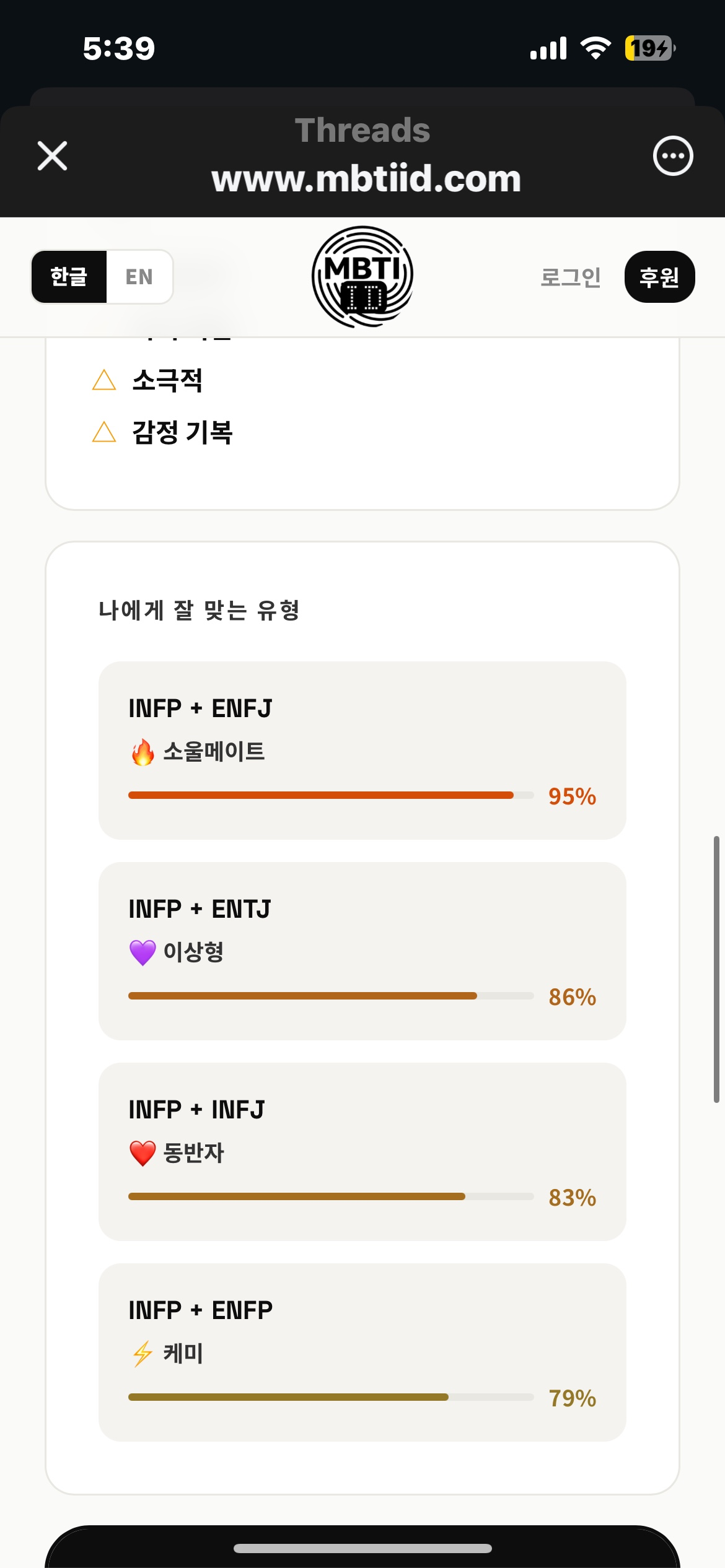Tap the MBTI ID logo
This screenshot has width=725, height=1568.
click(x=362, y=277)
